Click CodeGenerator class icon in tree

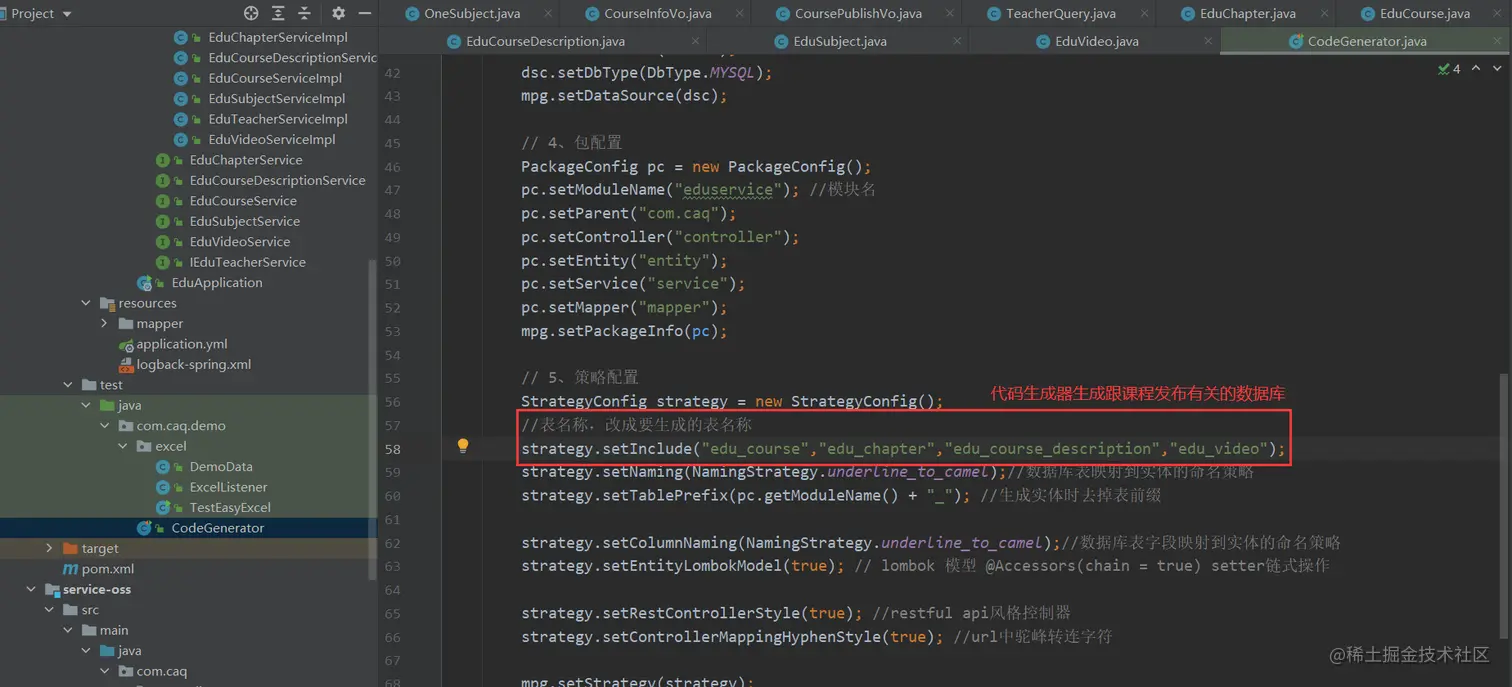click(x=146, y=528)
